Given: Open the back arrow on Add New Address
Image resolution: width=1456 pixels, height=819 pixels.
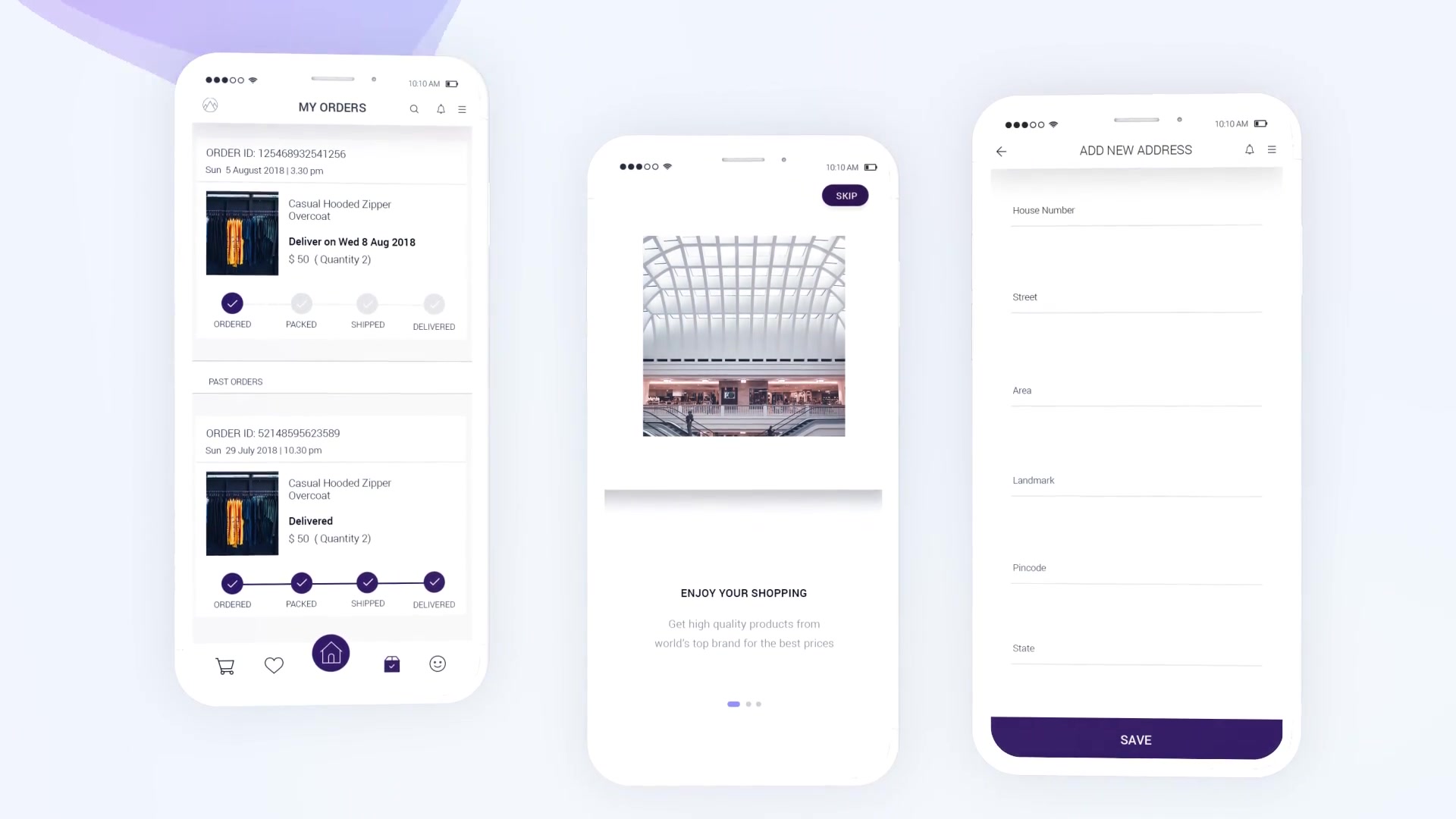Looking at the screenshot, I should [x=1002, y=151].
